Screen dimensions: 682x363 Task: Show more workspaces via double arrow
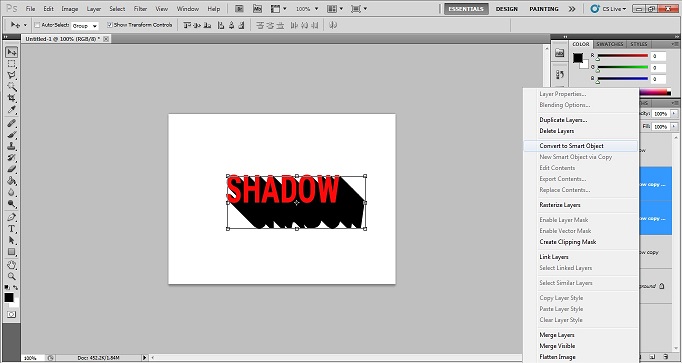(572, 9)
